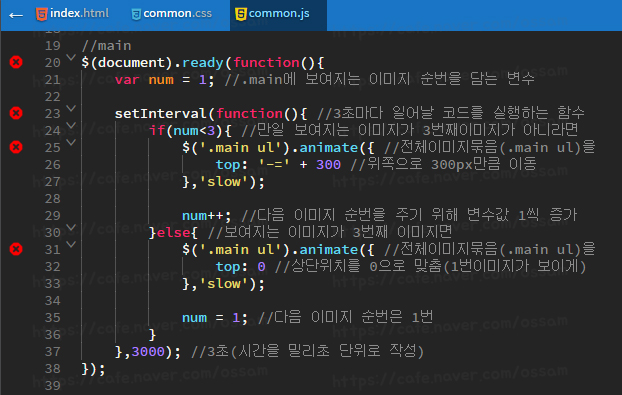Click the error marker on line 25
The width and height of the screenshot is (622, 395).
(x=16, y=147)
